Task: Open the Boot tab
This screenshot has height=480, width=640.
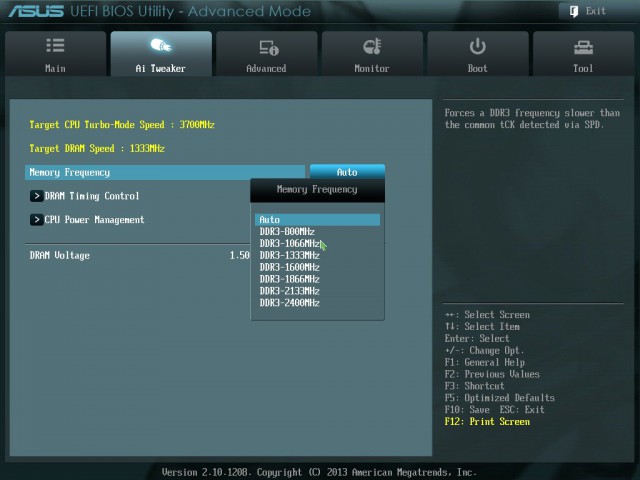Action: 478,53
